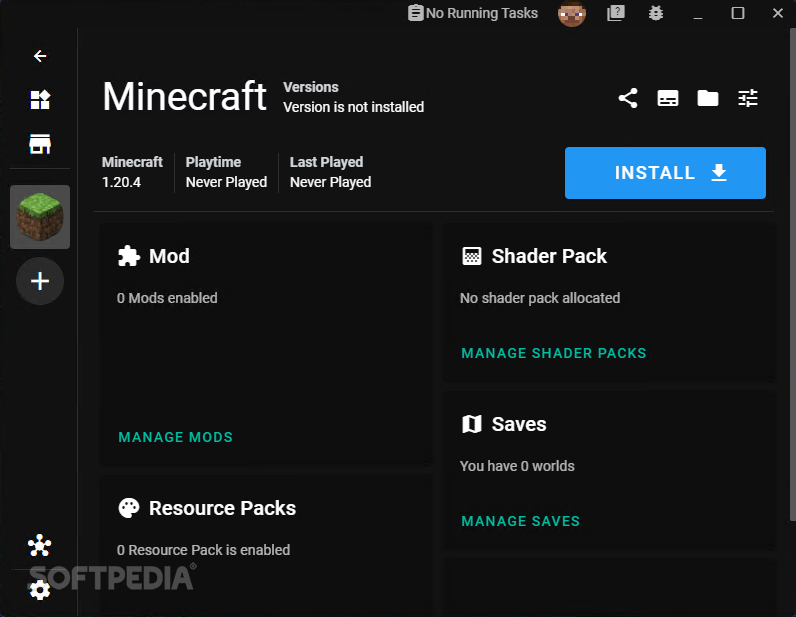This screenshot has height=617, width=796.
Task: Click the Shader Pack card icon
Action: 472,256
